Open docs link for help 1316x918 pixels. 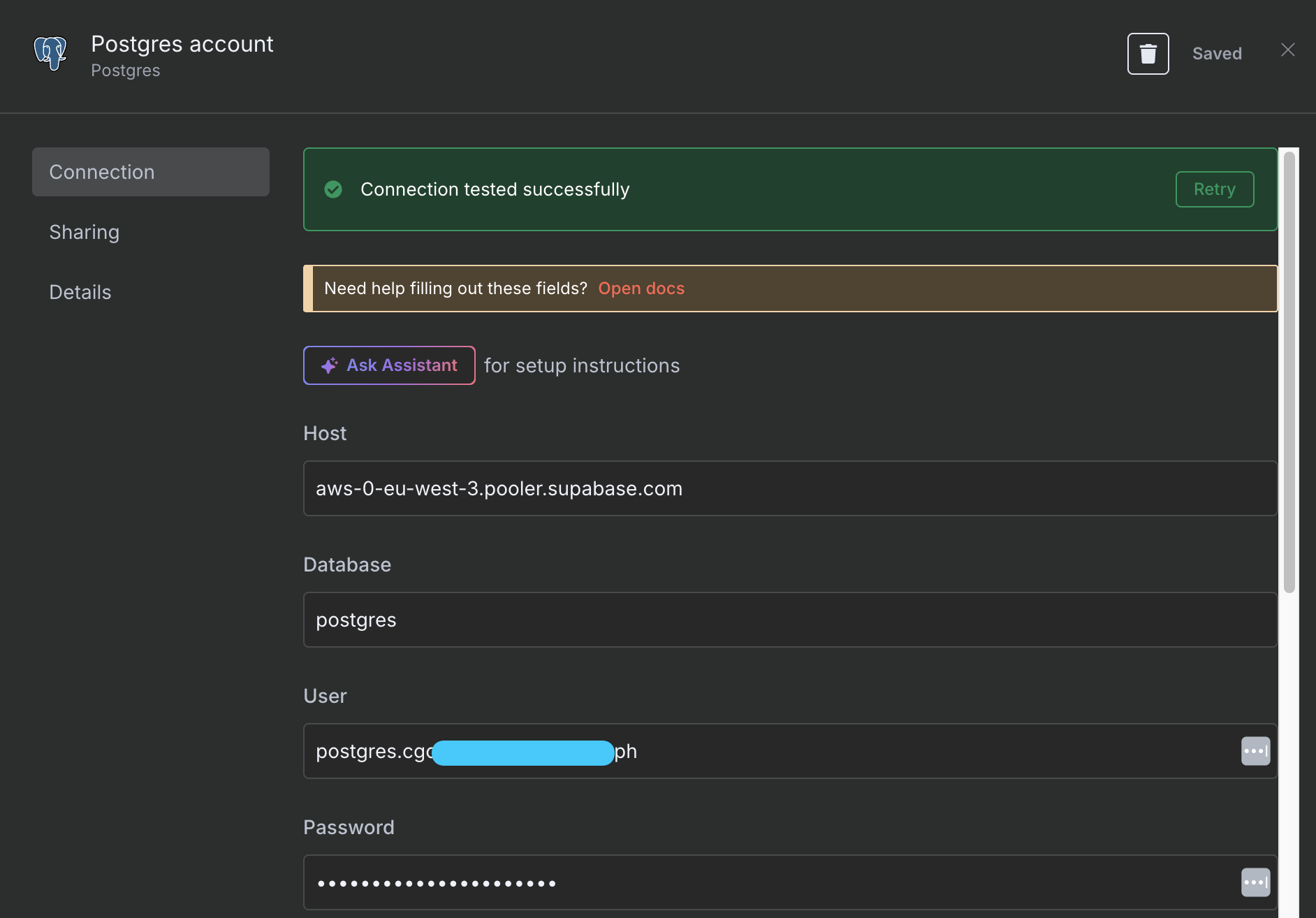point(641,289)
